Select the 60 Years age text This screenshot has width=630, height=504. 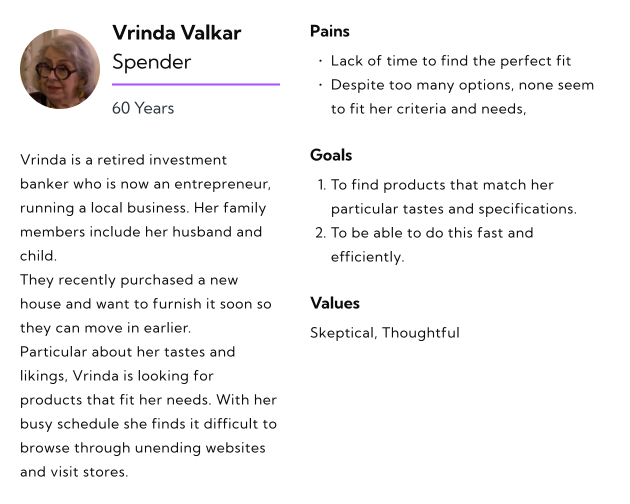click(143, 108)
